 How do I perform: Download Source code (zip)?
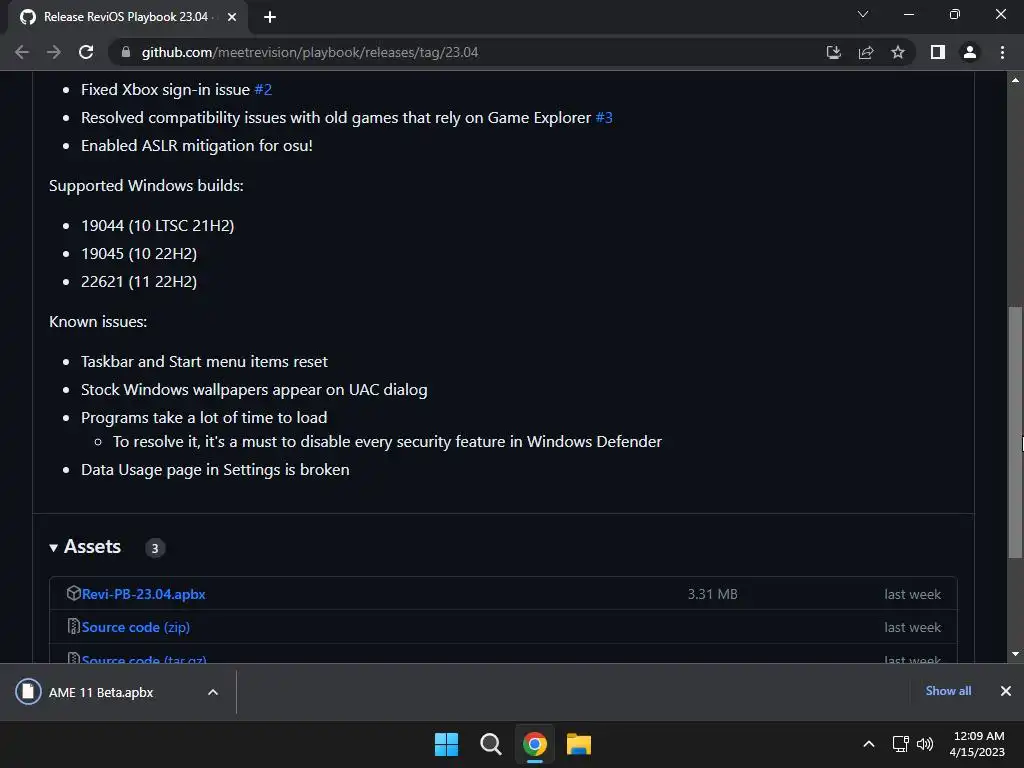[x=136, y=627]
